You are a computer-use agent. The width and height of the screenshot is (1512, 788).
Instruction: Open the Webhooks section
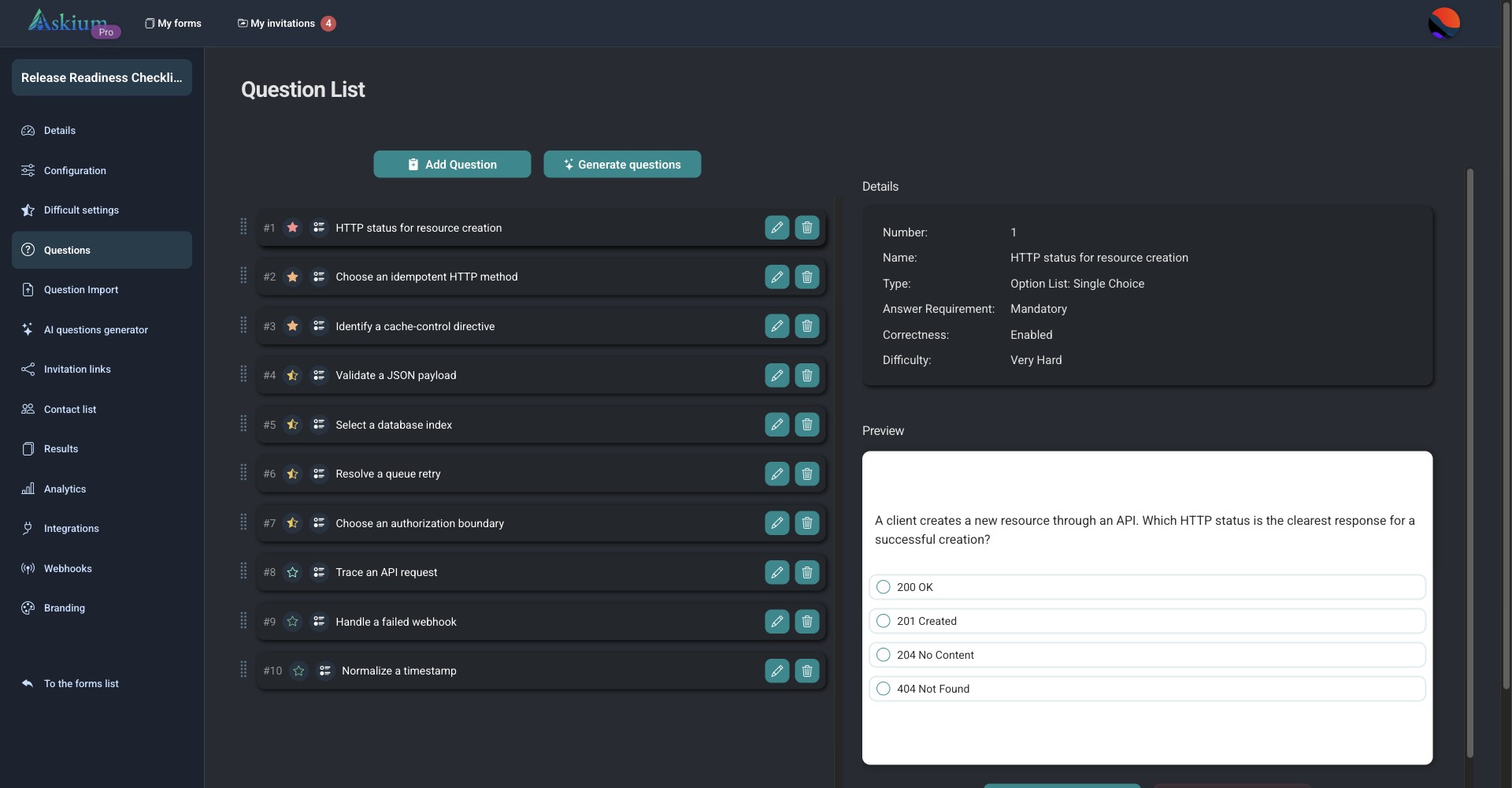(x=102, y=568)
